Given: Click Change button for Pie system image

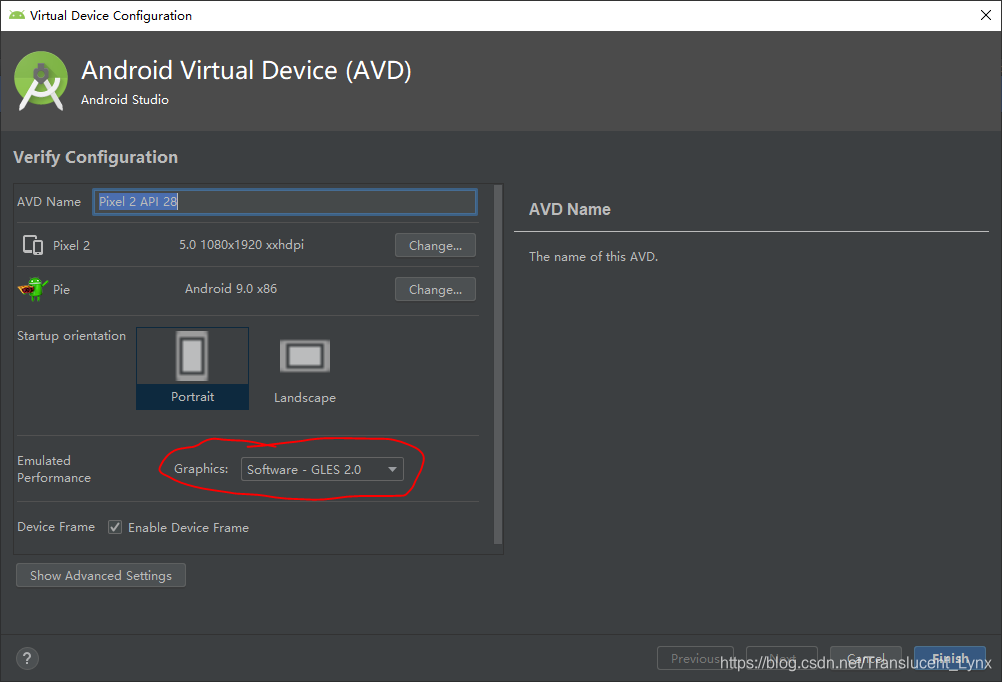Looking at the screenshot, I should point(435,290).
